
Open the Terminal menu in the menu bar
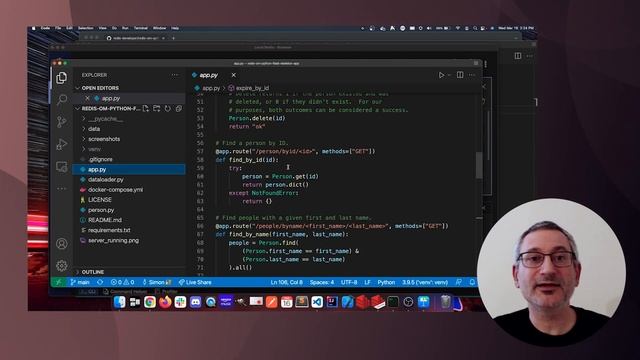(141, 28)
